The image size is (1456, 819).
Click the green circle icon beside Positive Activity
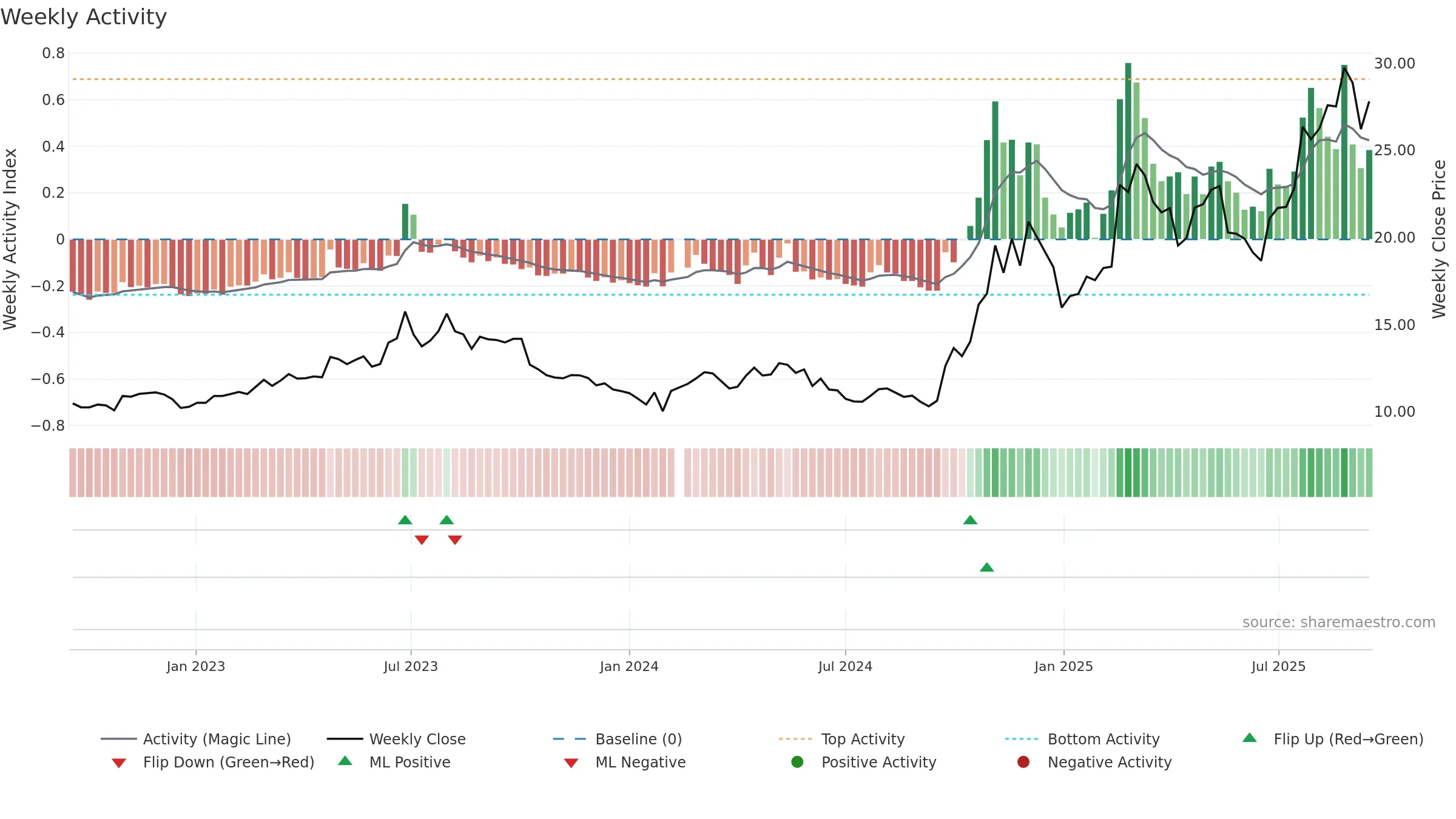[x=798, y=762]
